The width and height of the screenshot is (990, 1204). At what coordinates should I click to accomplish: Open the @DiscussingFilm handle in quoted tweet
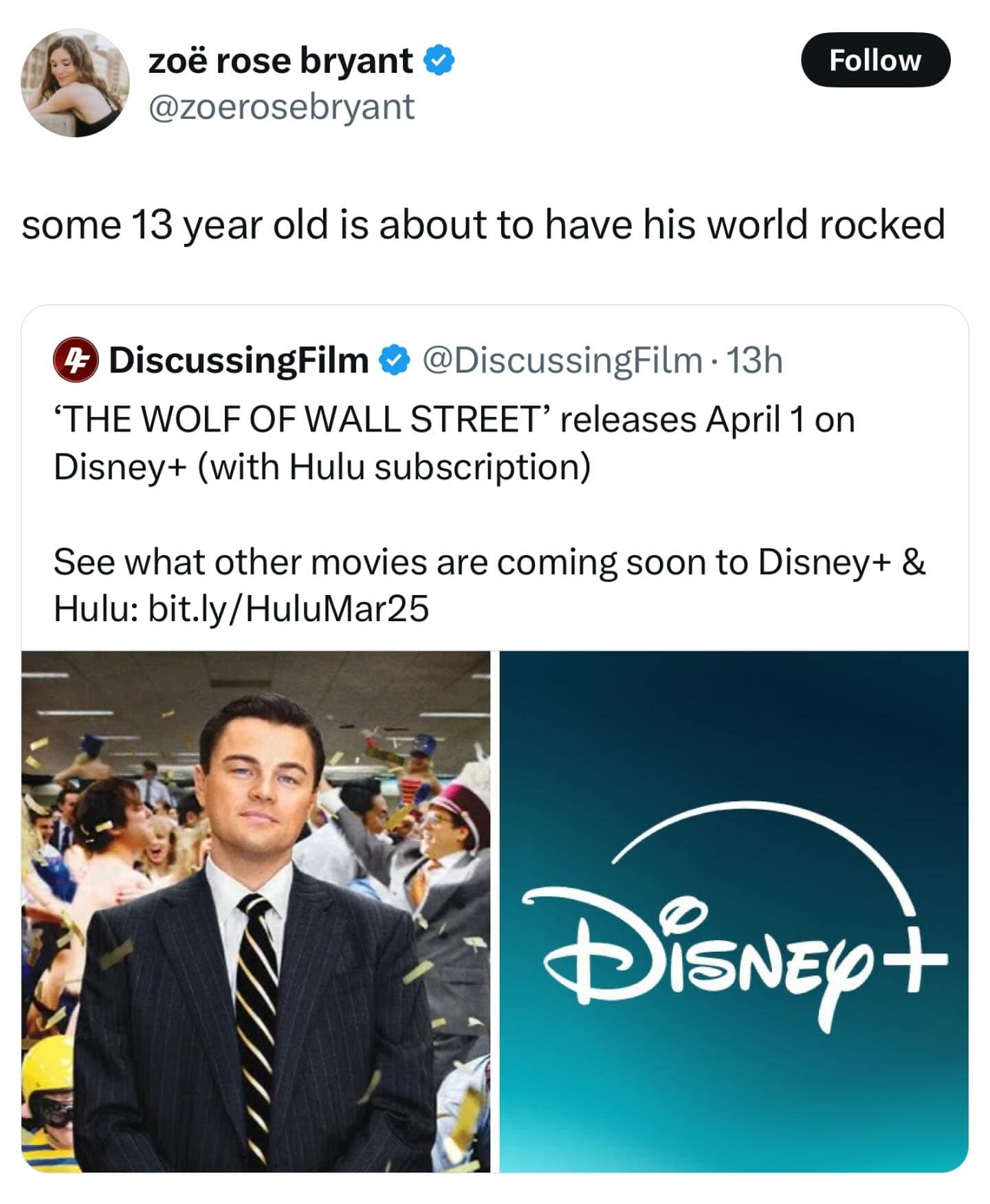[x=561, y=360]
